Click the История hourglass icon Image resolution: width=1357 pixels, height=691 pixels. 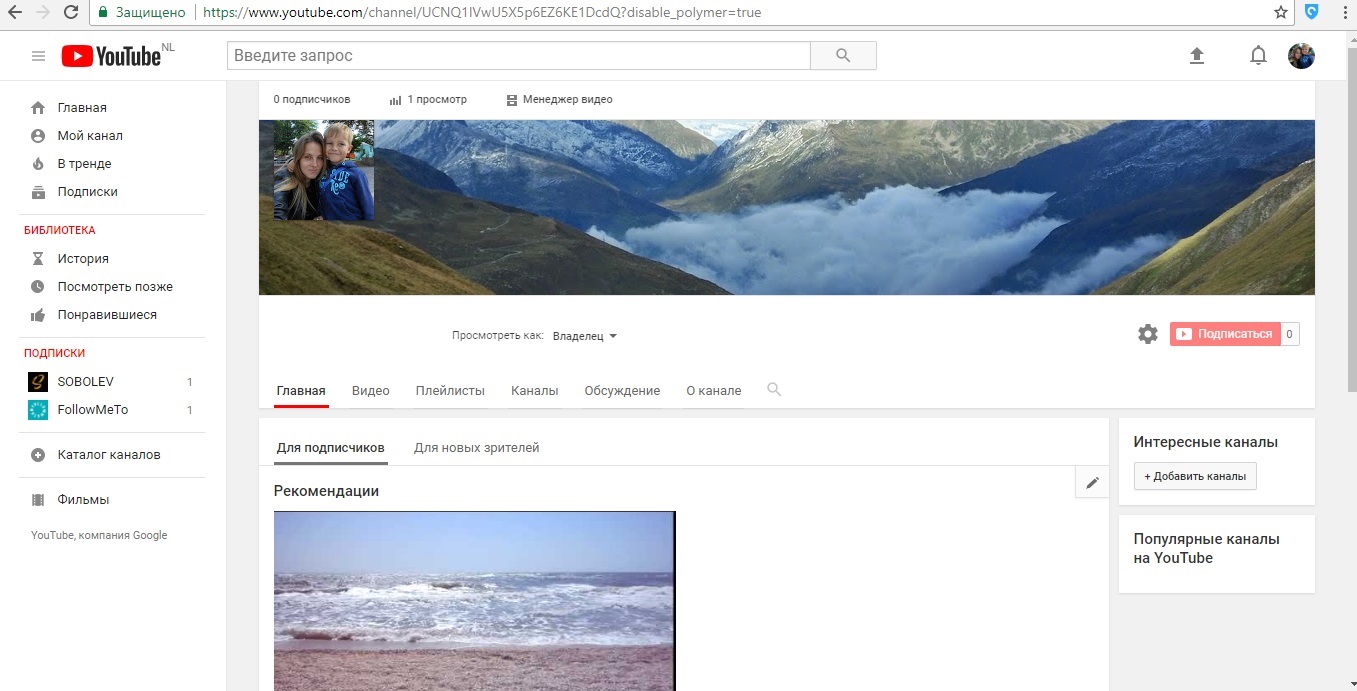coord(38,259)
